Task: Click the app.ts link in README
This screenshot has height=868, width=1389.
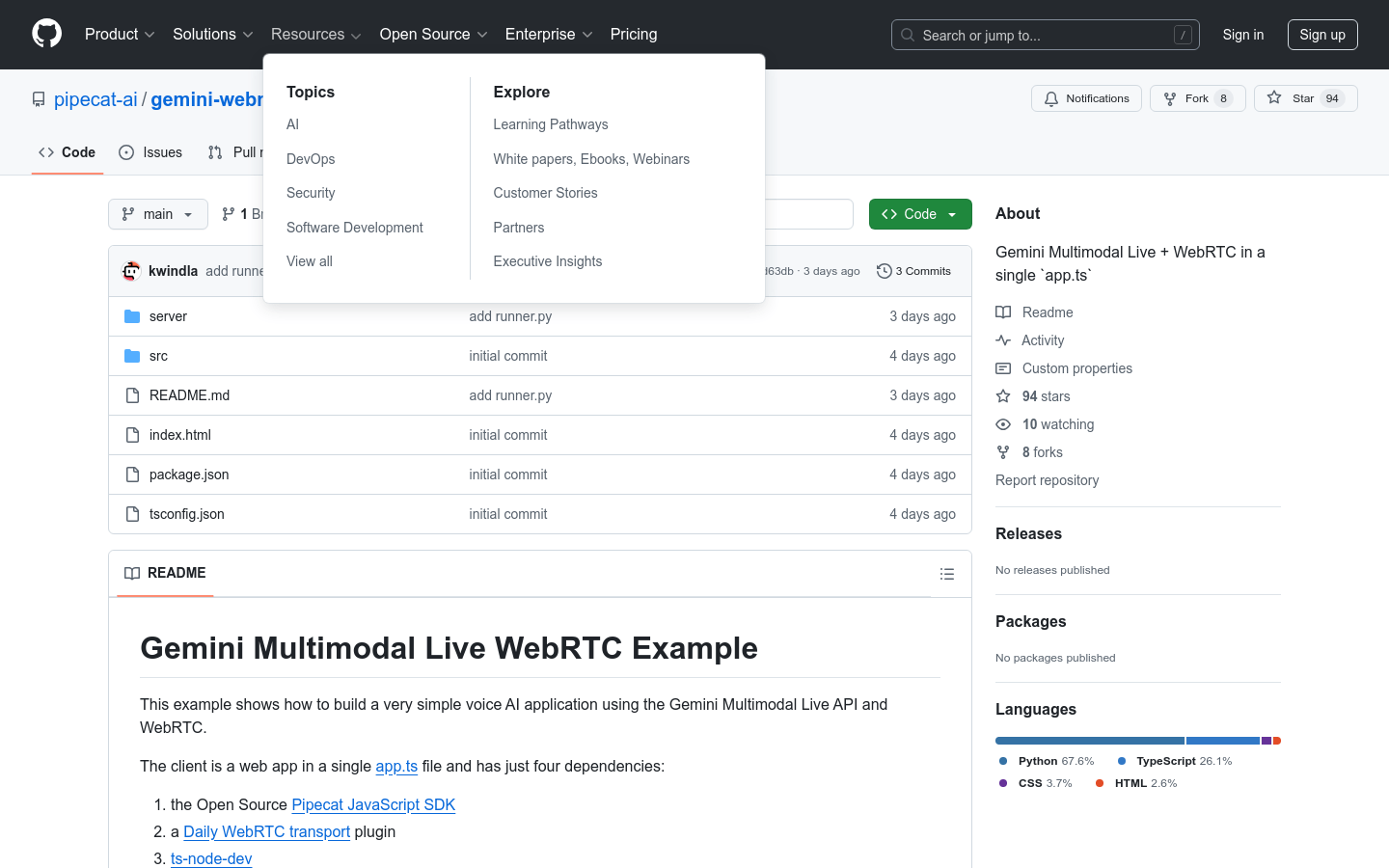Action: coord(396,766)
